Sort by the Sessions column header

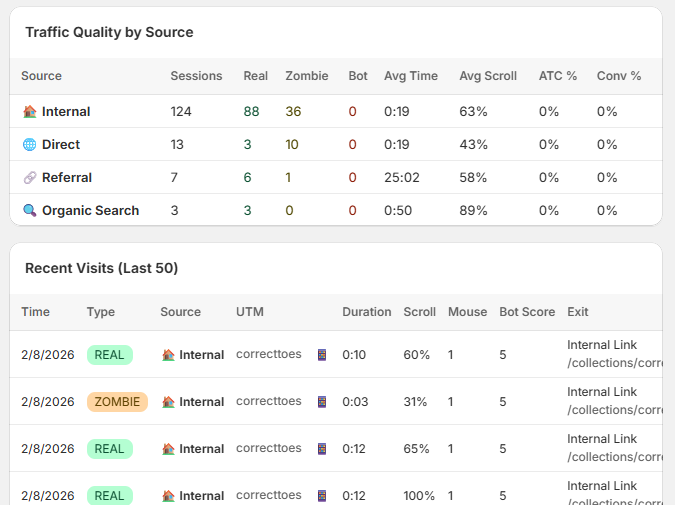[x=196, y=76]
